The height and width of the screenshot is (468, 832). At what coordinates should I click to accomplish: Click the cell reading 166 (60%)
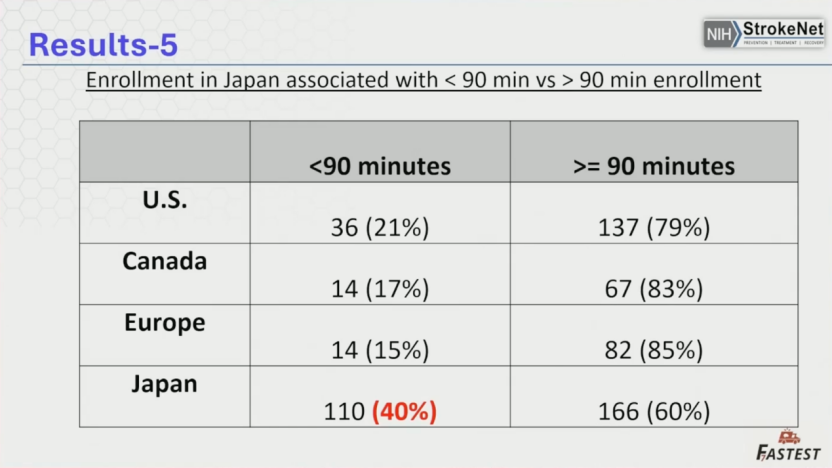coord(654,411)
